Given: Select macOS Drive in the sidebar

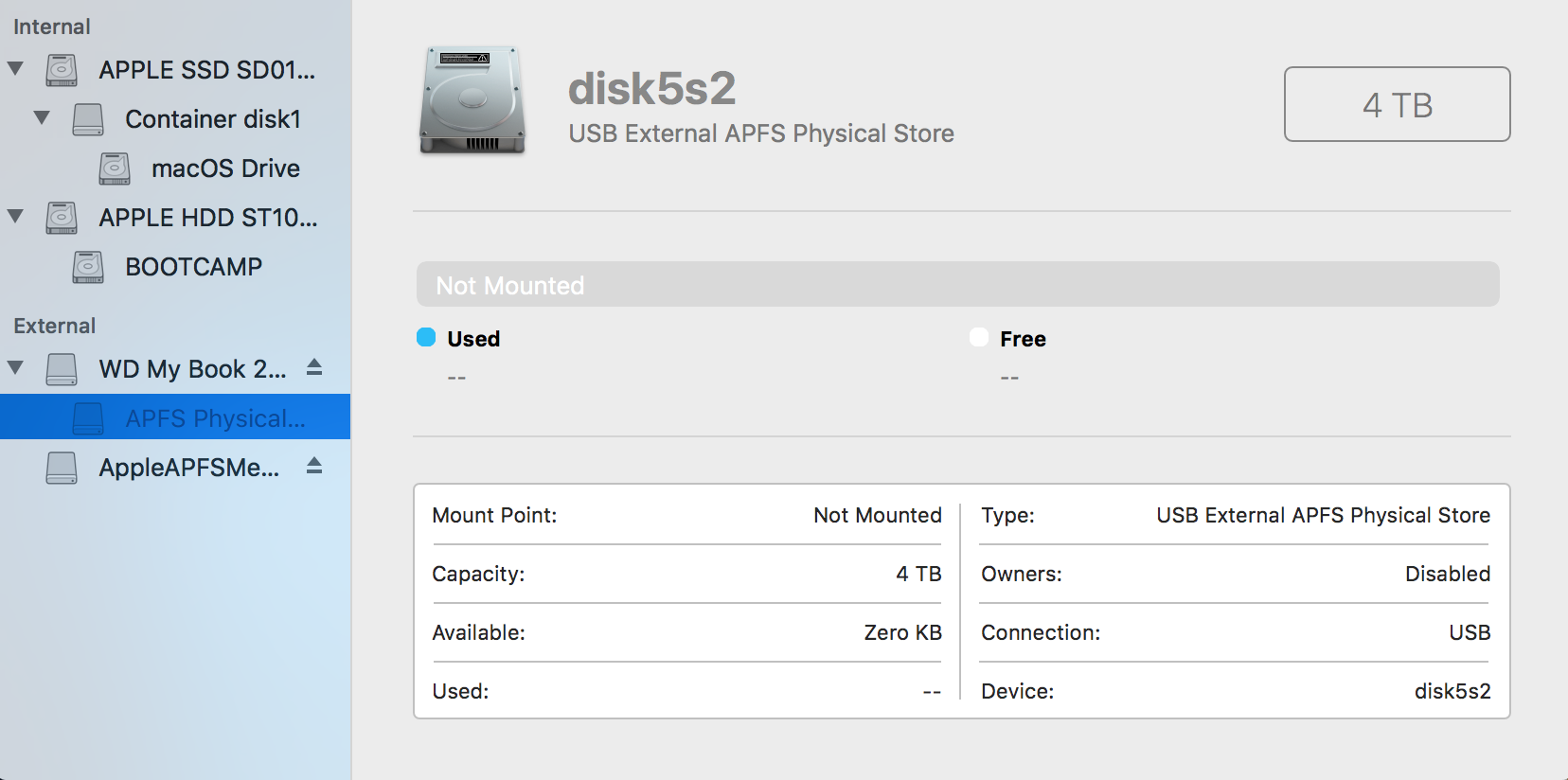Looking at the screenshot, I should click(225, 168).
